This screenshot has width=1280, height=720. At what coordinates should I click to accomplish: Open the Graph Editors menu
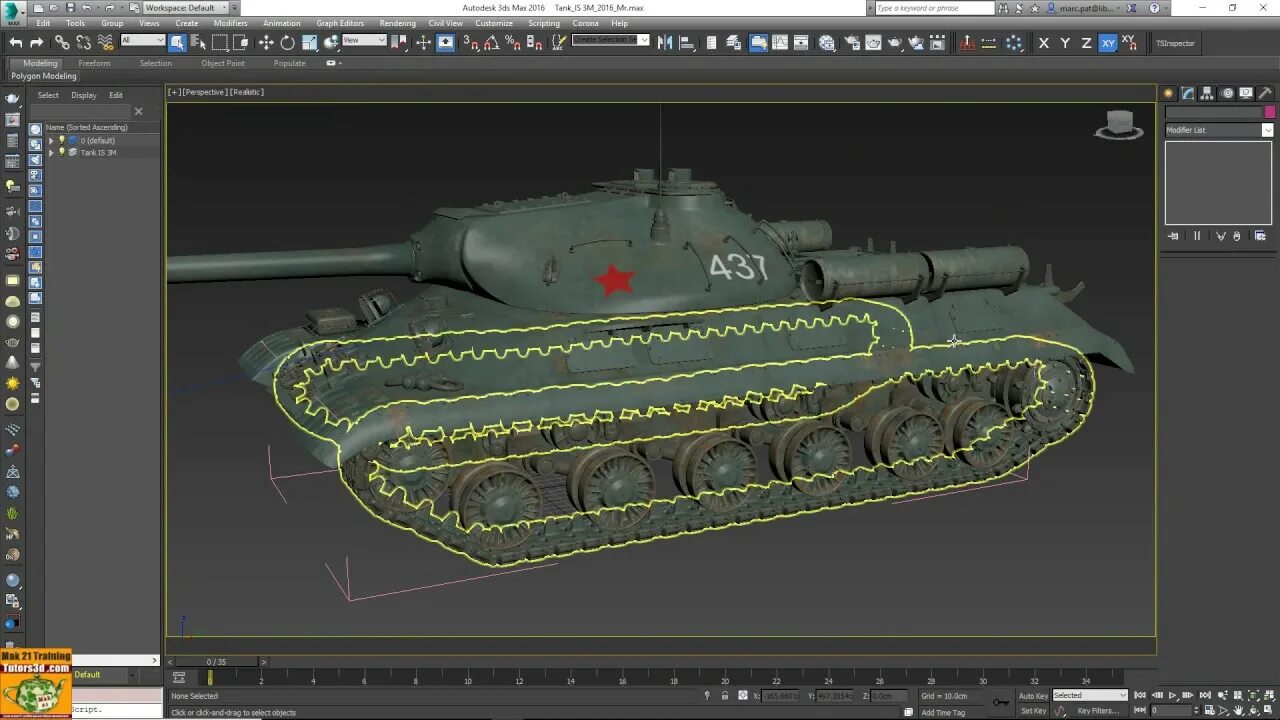[340, 23]
